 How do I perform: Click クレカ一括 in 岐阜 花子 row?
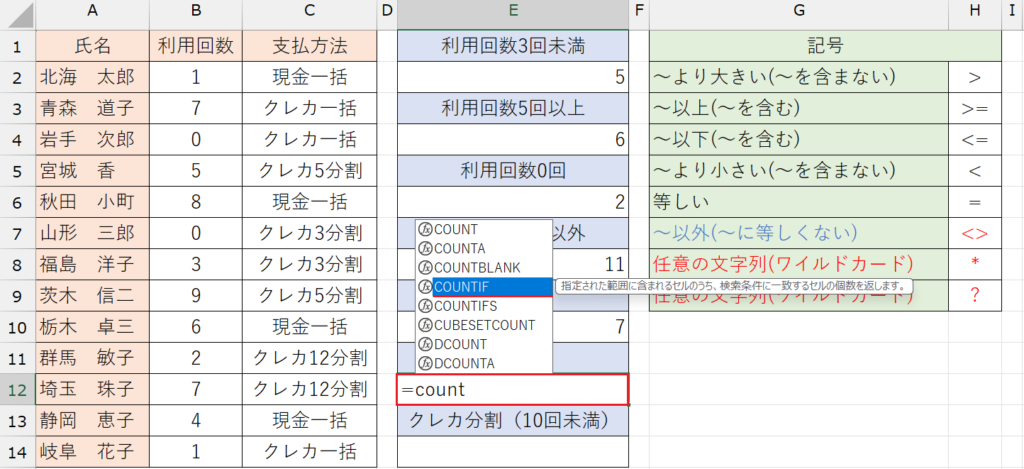[x=310, y=452]
